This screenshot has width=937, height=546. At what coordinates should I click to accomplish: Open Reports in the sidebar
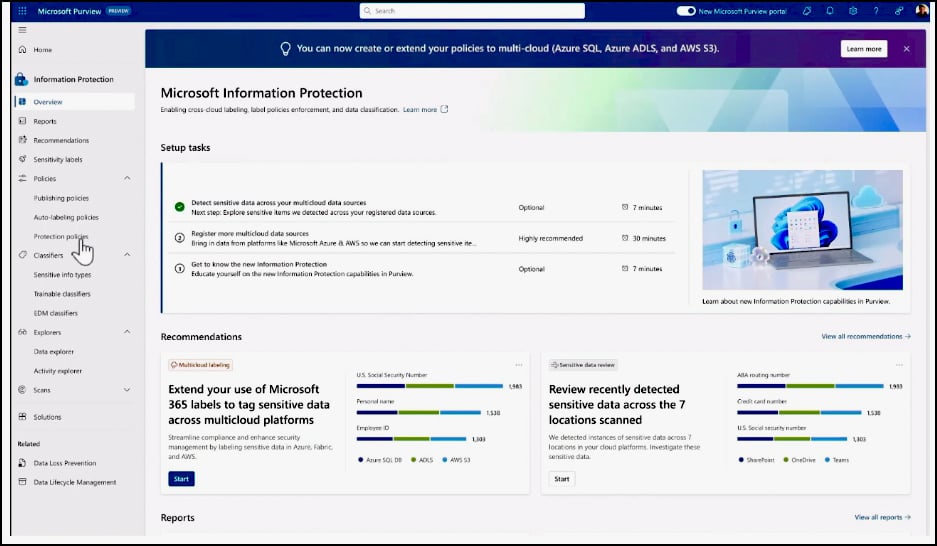45,121
